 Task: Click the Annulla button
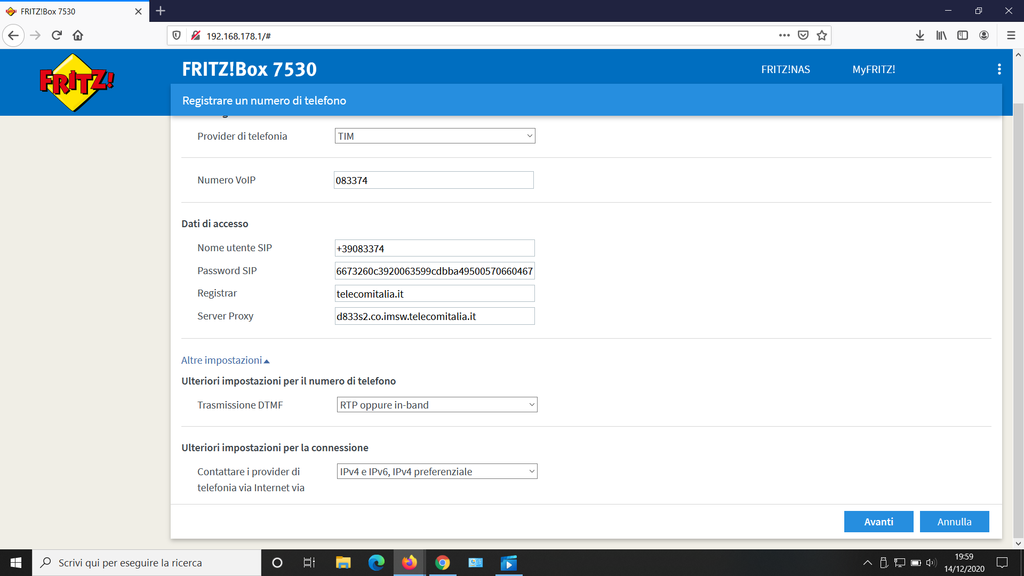(954, 522)
